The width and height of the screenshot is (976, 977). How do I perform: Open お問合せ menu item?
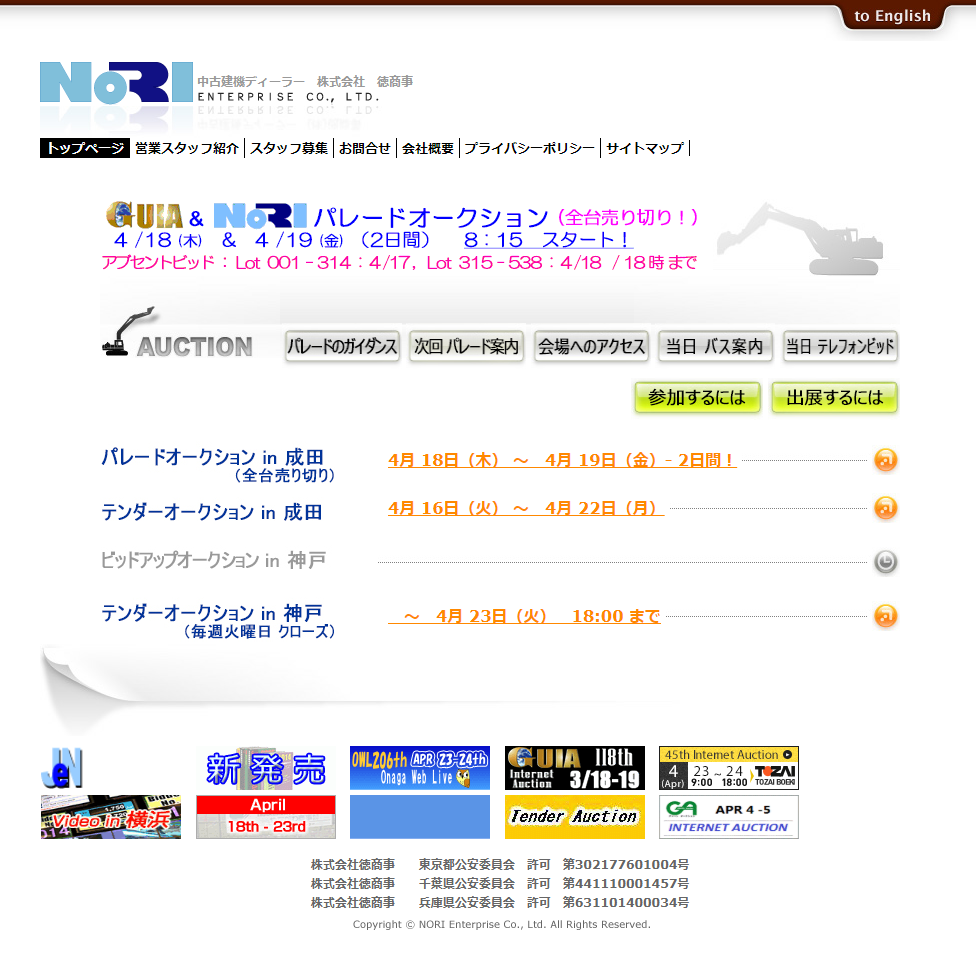[x=365, y=148]
